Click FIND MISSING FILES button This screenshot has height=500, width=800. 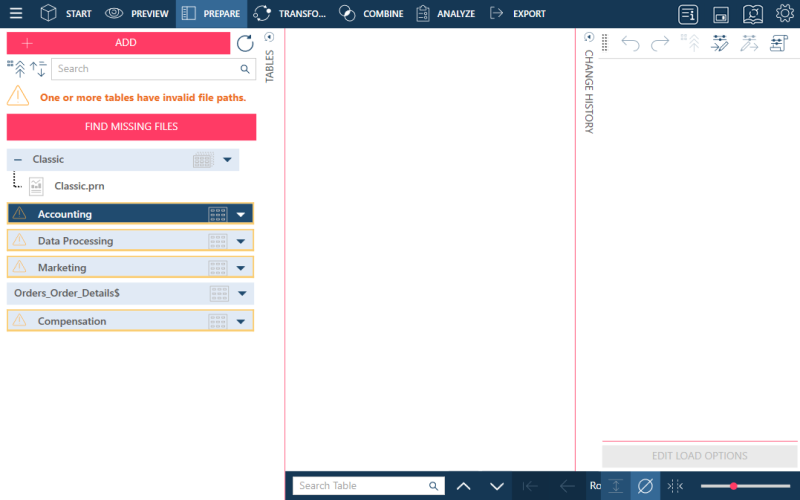point(131,127)
